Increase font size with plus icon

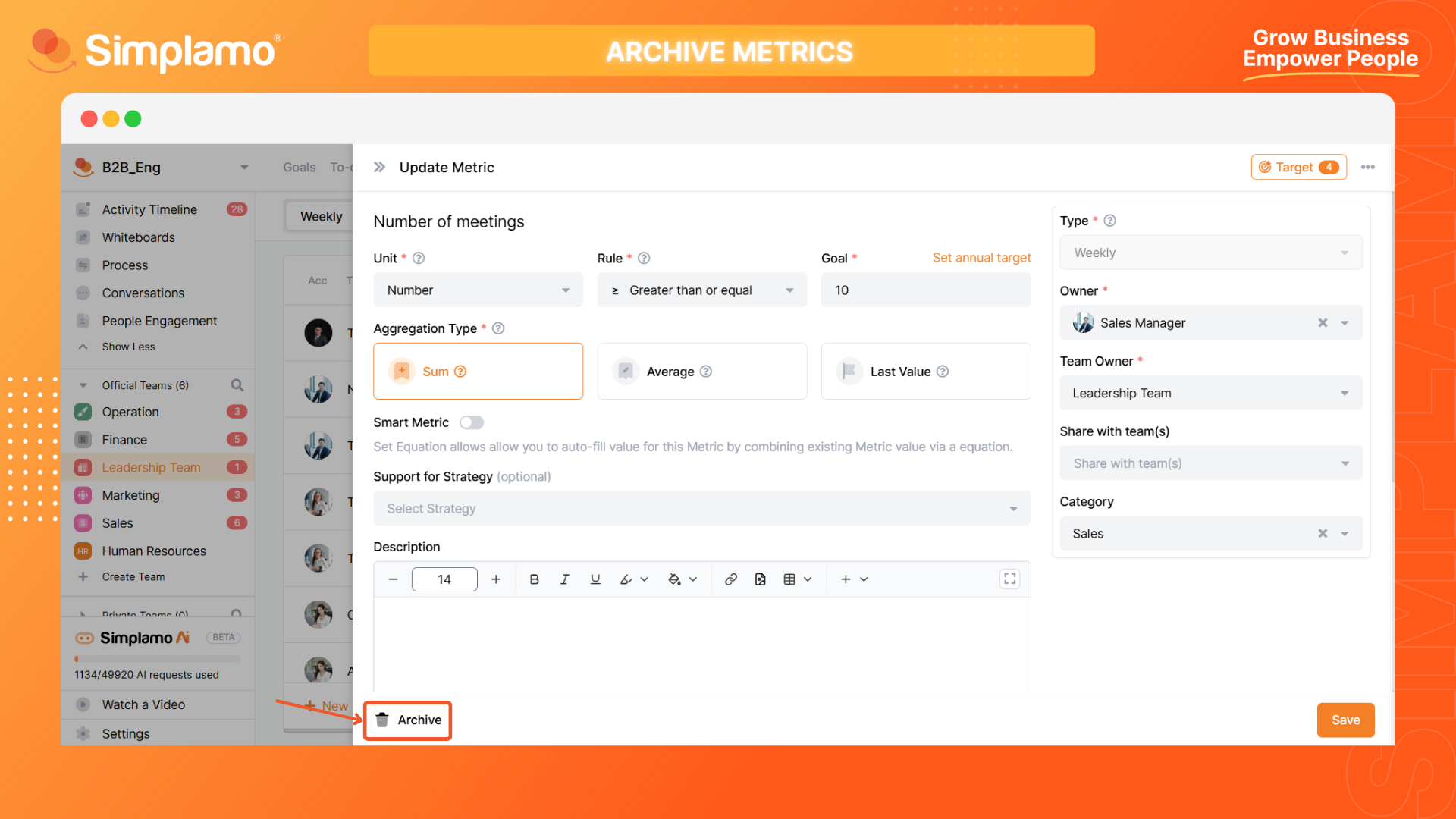tap(496, 579)
